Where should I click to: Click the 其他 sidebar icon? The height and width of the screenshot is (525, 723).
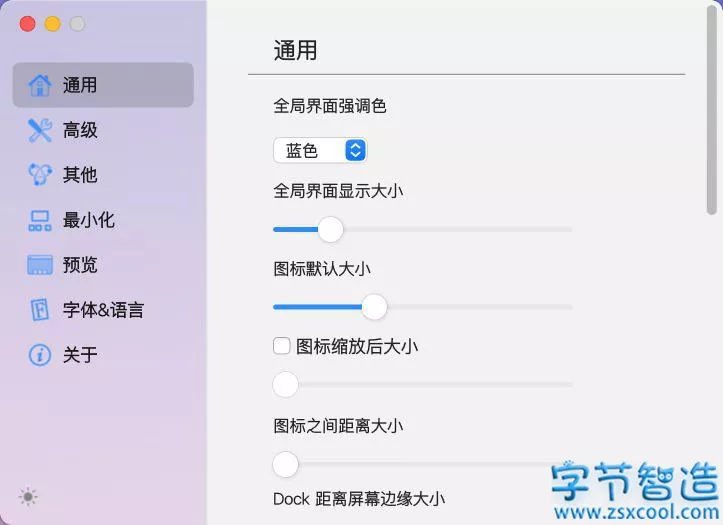(40, 175)
